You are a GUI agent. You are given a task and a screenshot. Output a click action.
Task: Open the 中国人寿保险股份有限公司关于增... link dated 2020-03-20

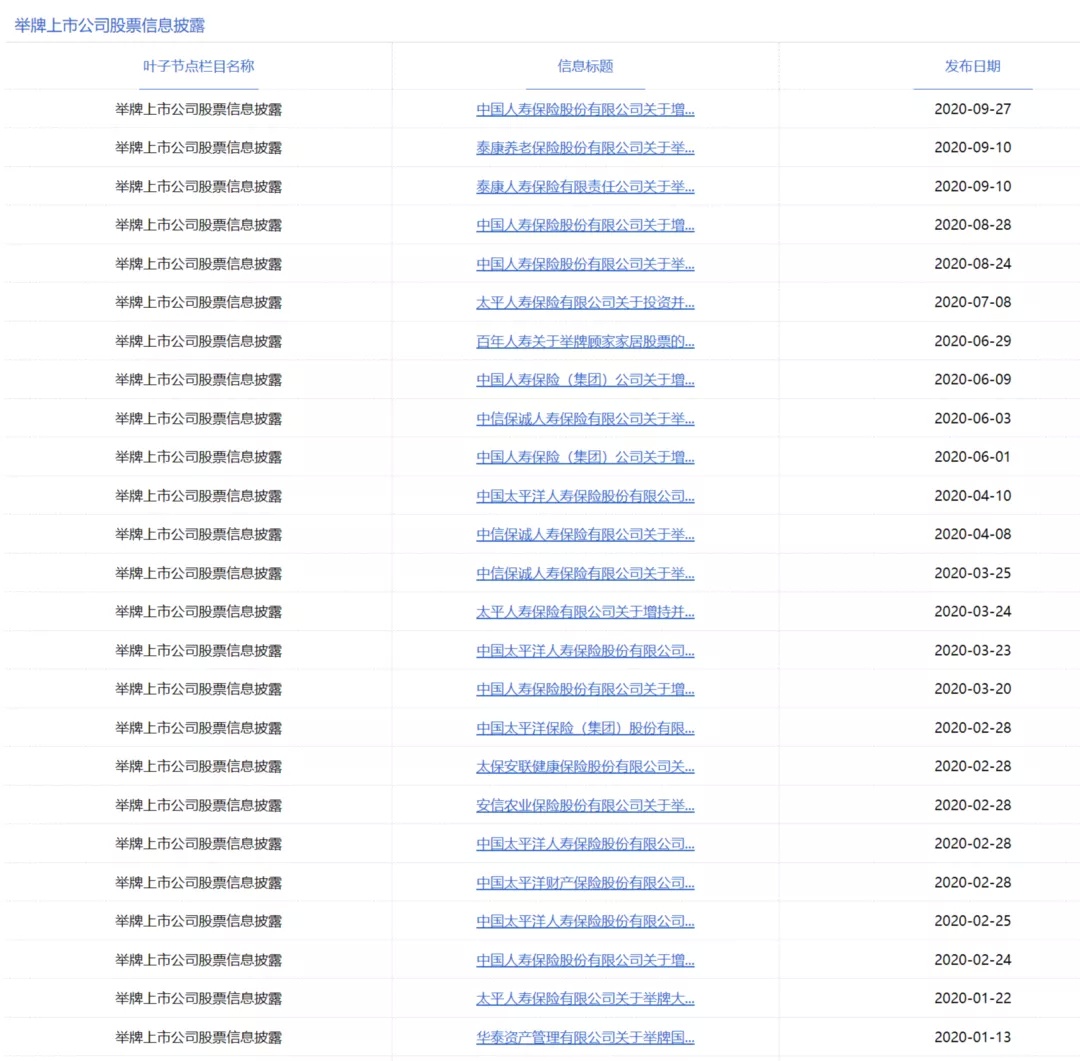pos(585,689)
